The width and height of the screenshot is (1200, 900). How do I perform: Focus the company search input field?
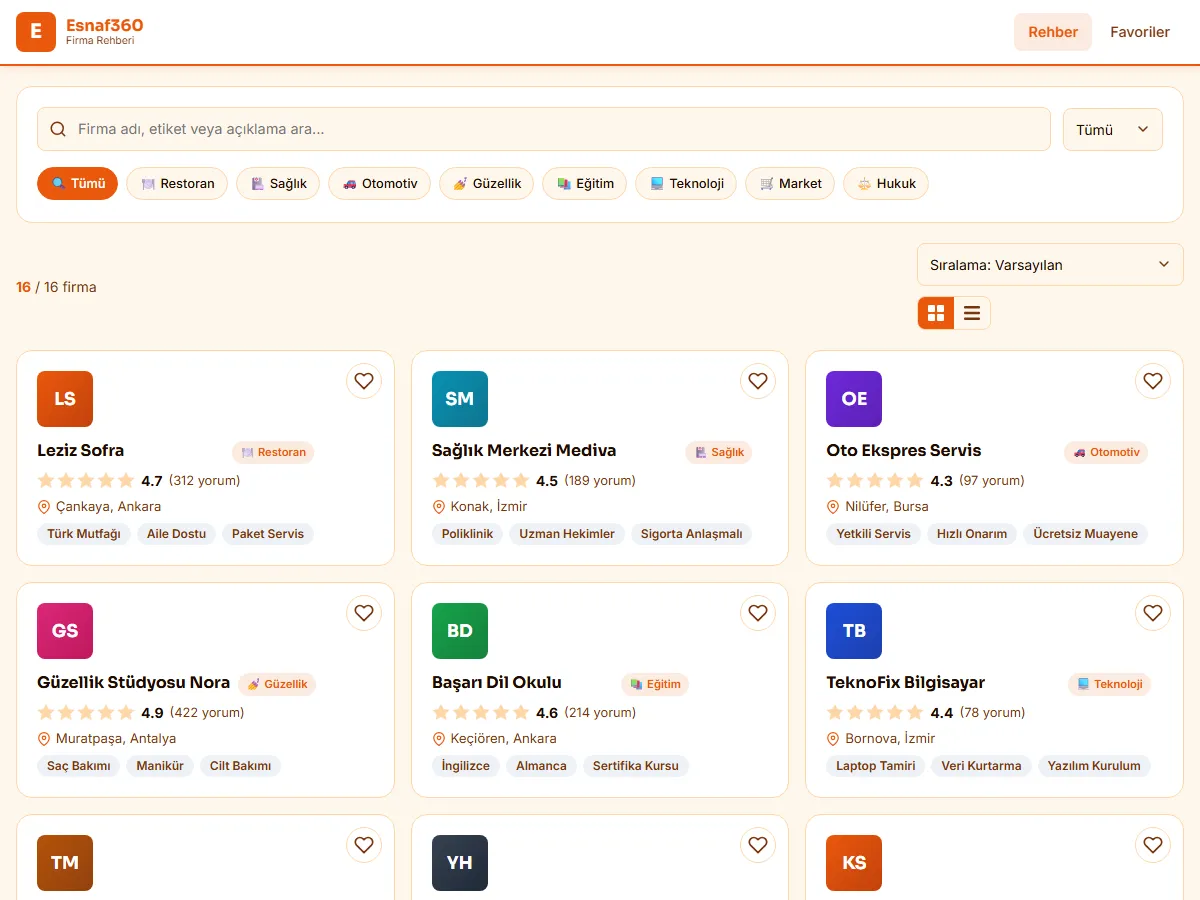coord(544,129)
